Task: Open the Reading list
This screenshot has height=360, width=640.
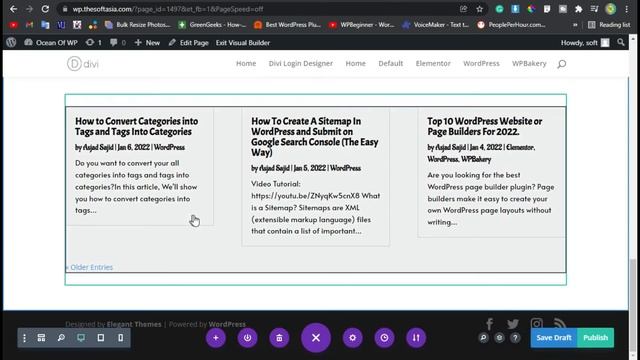Action: coord(609,25)
